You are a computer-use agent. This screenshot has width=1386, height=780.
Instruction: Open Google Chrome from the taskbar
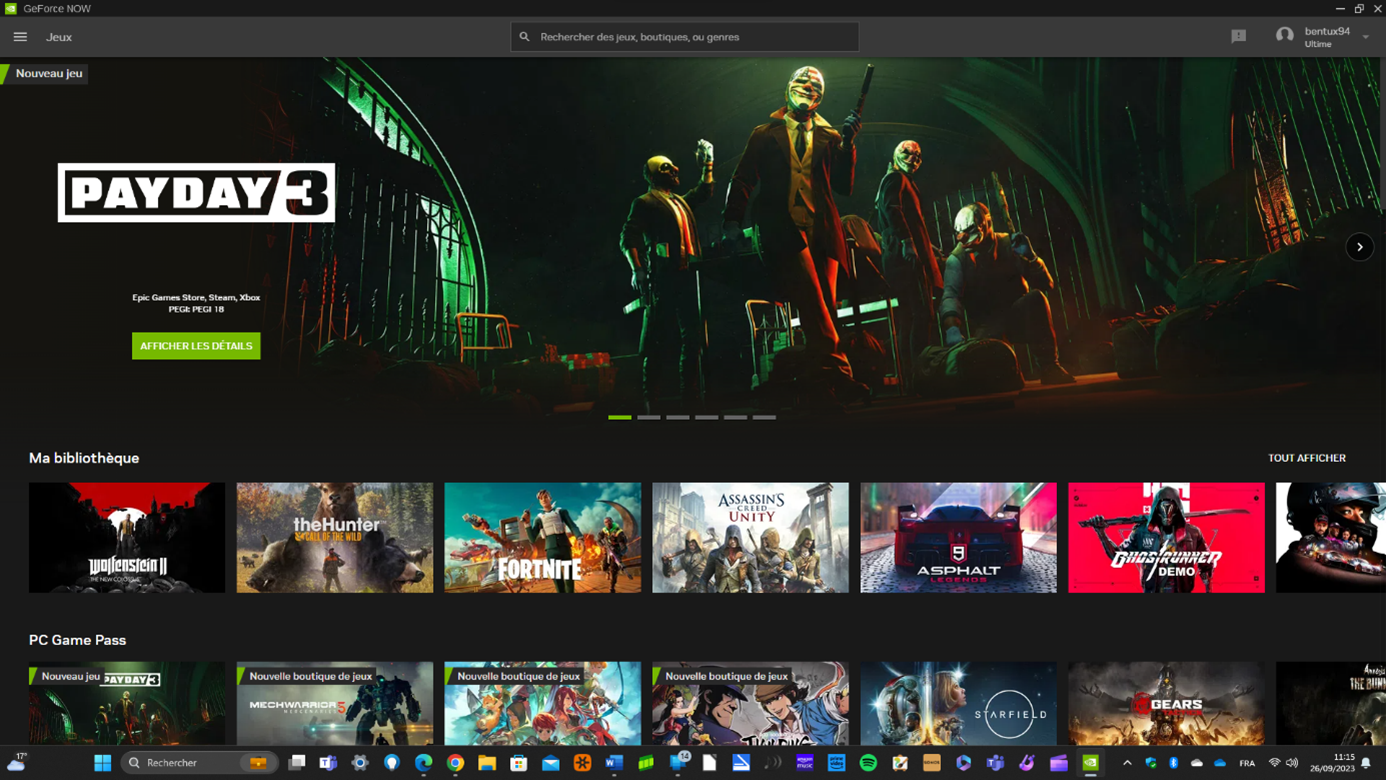(x=455, y=763)
